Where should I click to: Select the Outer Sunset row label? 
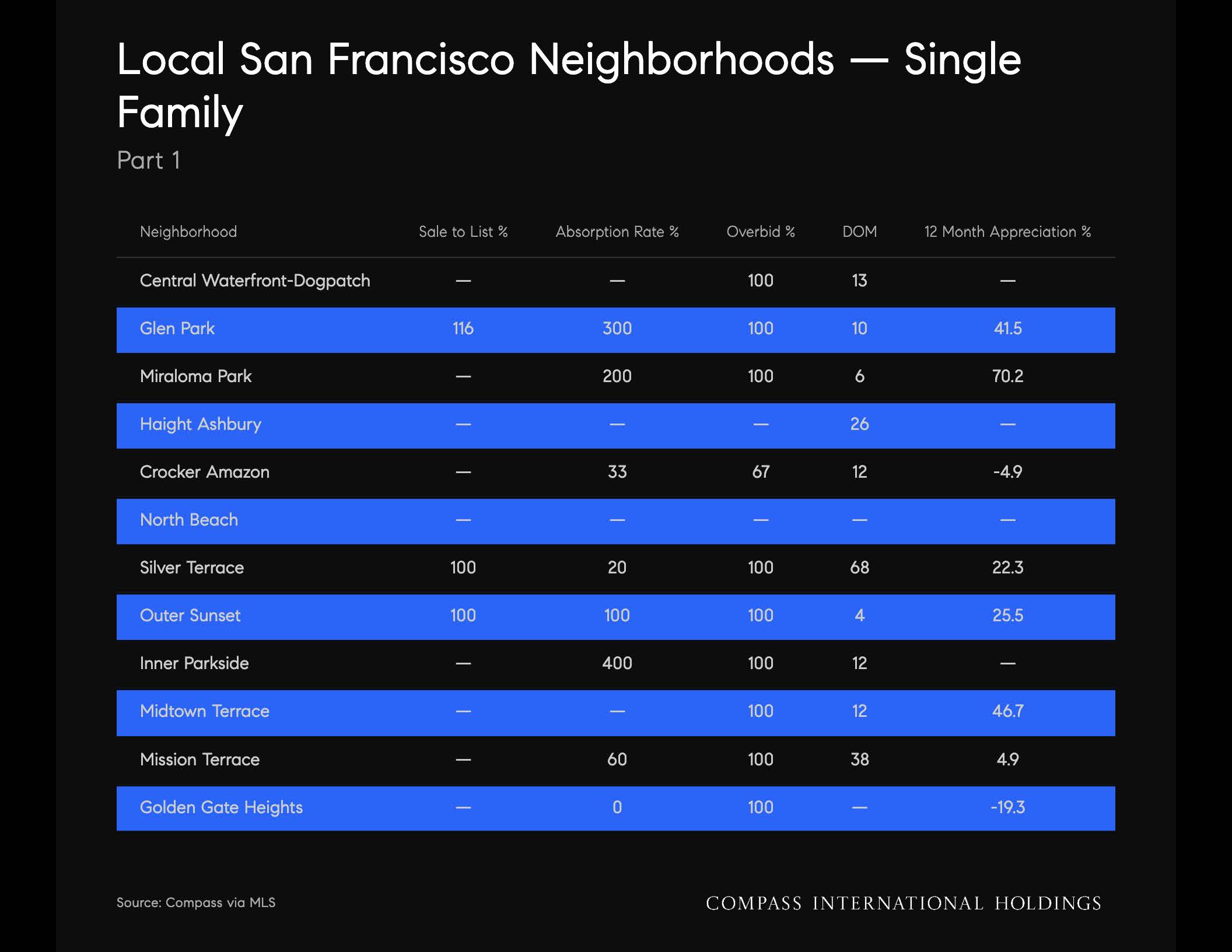click(x=190, y=615)
